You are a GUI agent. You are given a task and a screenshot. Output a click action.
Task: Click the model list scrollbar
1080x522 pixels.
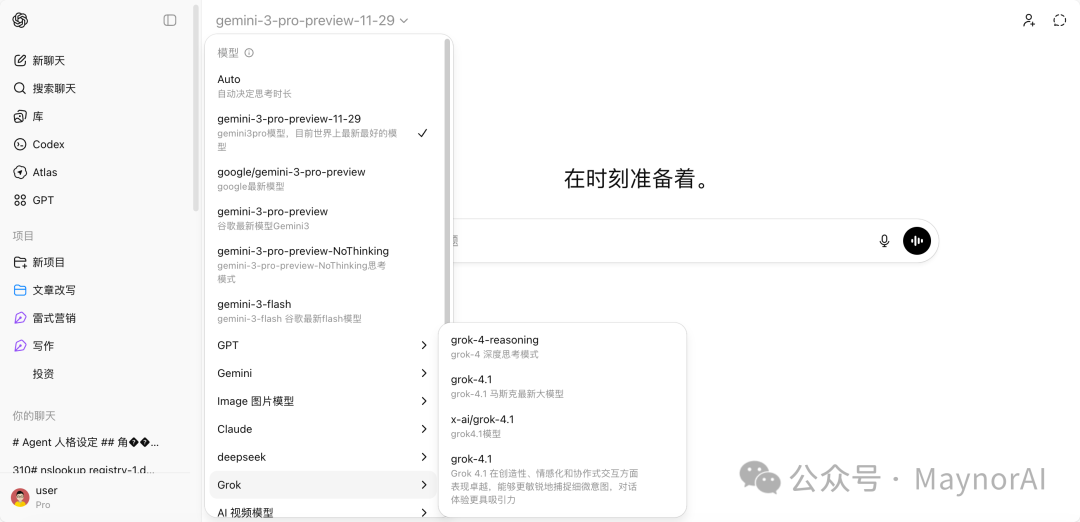click(447, 182)
